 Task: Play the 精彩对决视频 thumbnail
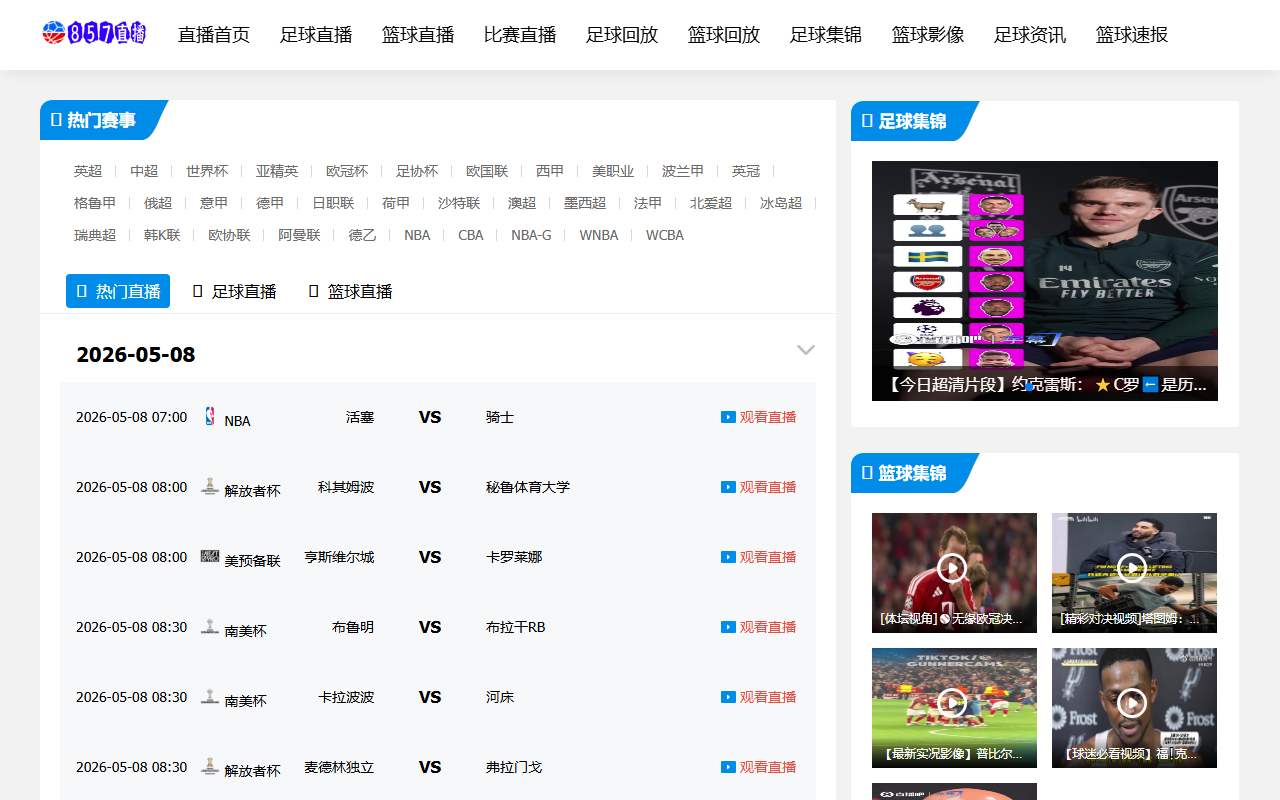tap(1134, 572)
